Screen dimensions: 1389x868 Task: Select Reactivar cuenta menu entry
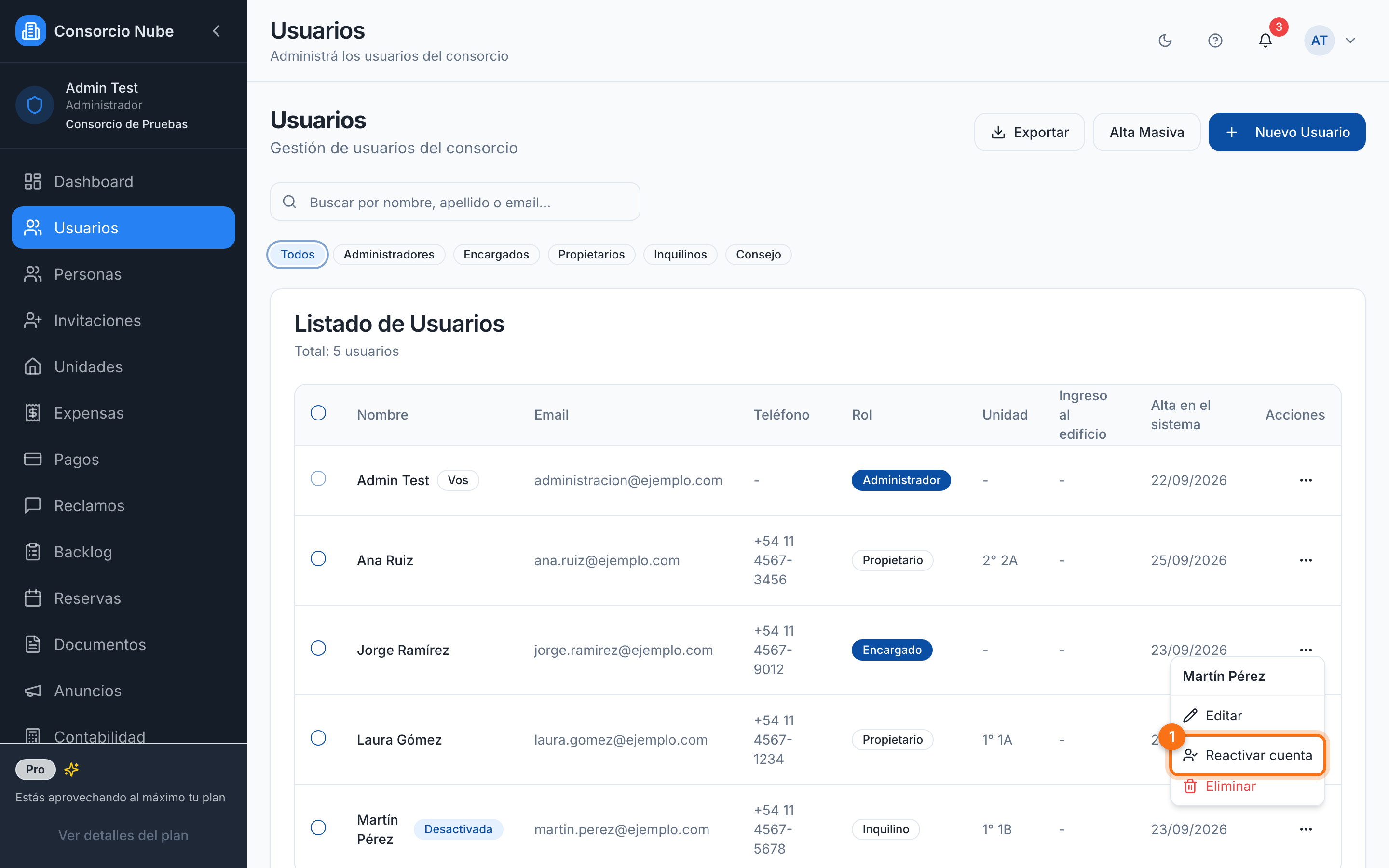coord(1247,756)
